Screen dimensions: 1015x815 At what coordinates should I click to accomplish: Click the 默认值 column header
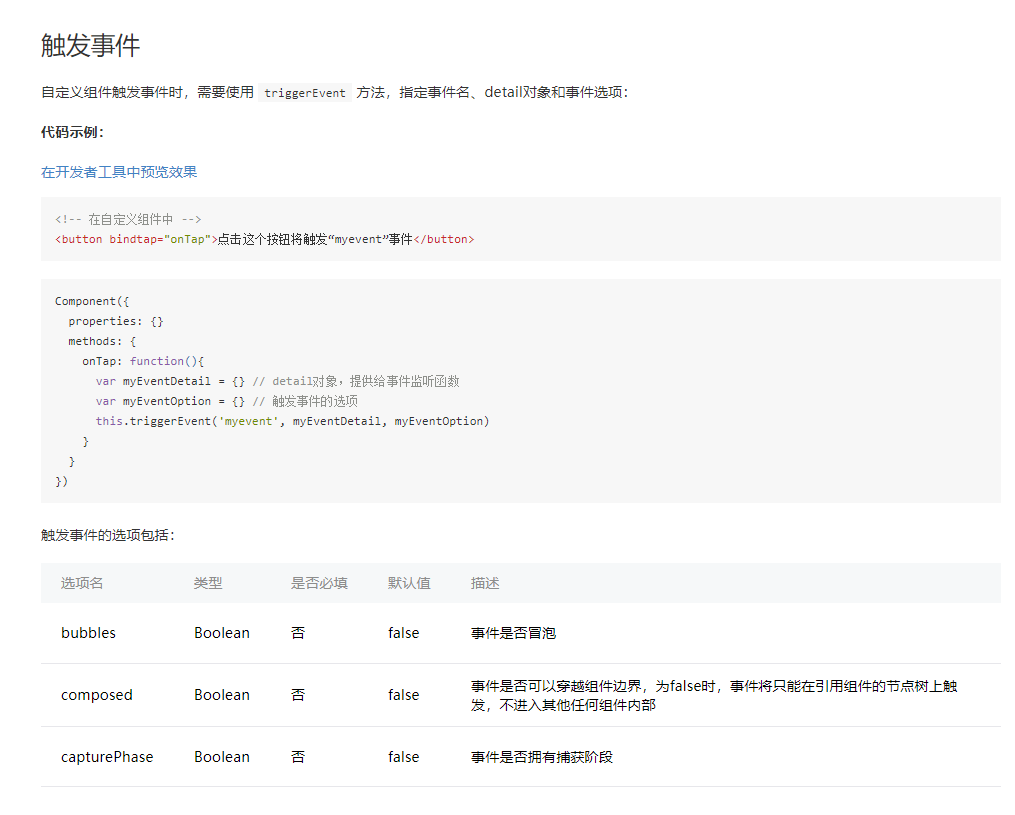pyautogui.click(x=409, y=583)
